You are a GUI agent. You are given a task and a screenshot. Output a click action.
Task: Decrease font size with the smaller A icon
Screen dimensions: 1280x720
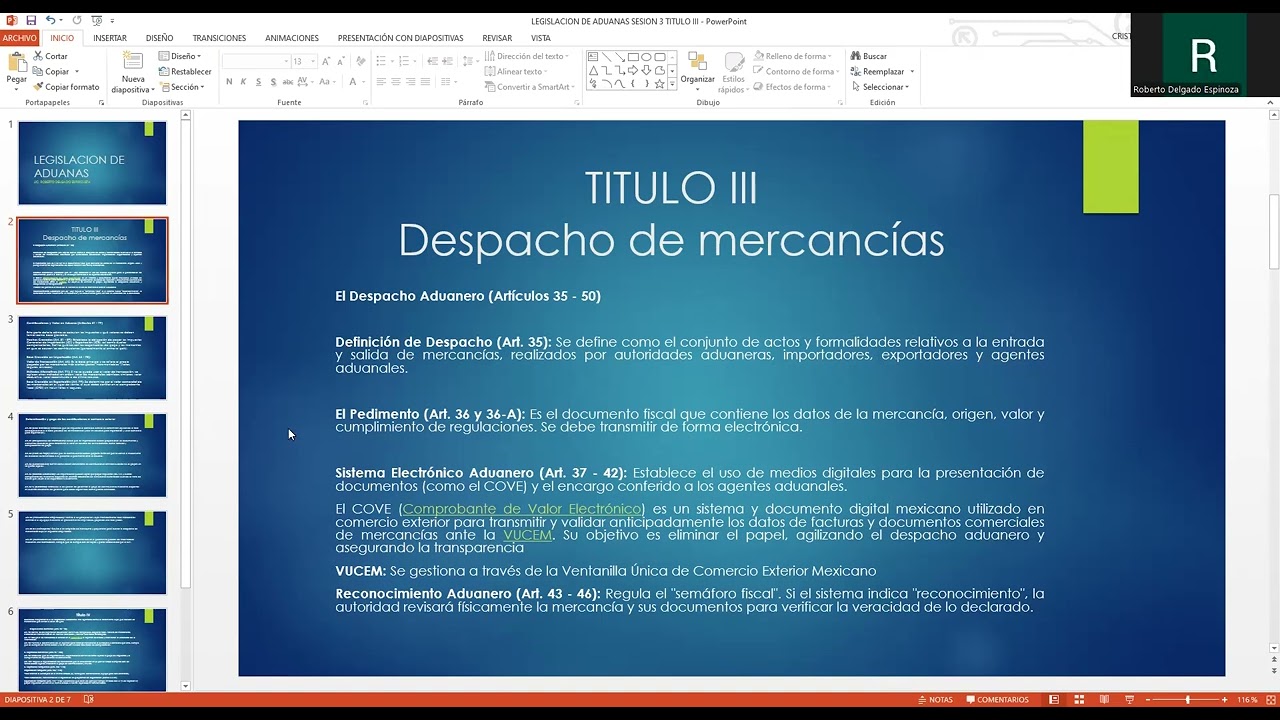(x=340, y=61)
